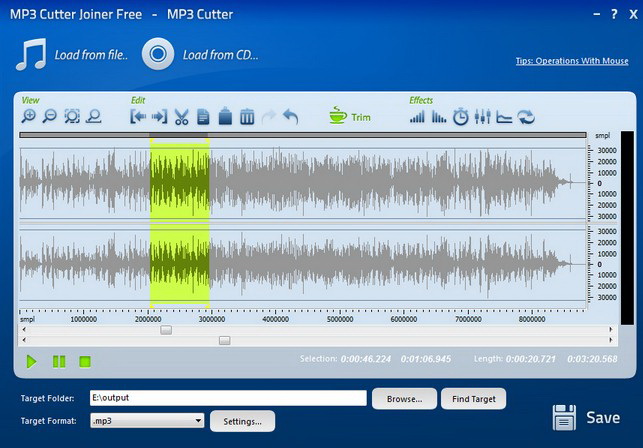
Task: Apply the Fade In effect icon
Action: click(x=417, y=117)
